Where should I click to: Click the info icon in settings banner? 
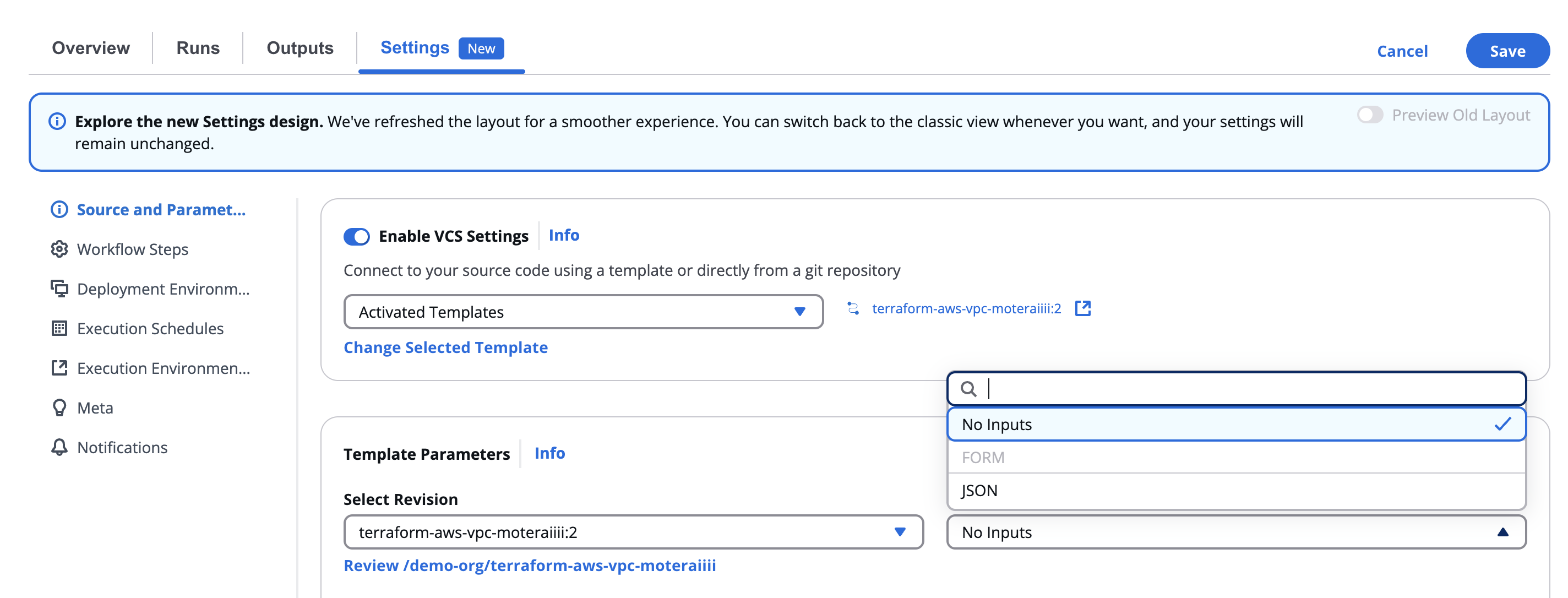coord(57,121)
